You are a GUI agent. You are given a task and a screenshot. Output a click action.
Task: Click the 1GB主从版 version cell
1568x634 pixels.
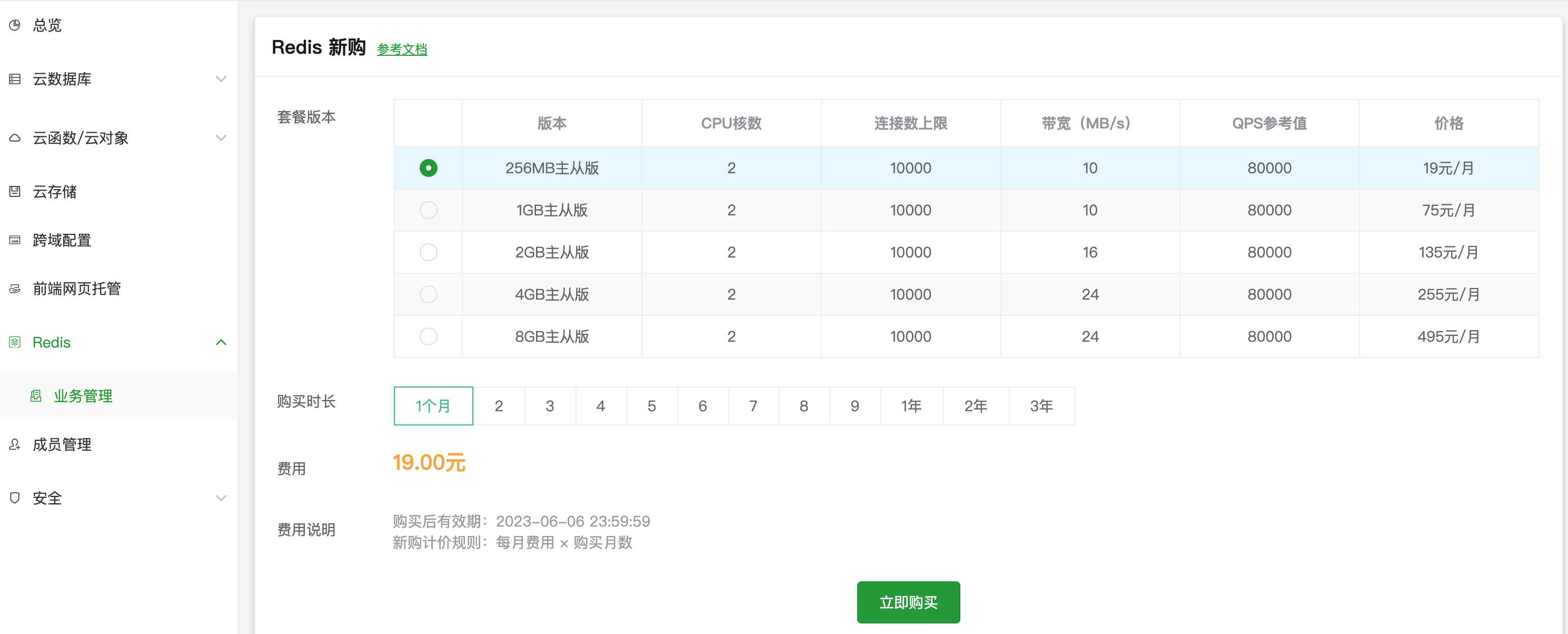[552, 210]
